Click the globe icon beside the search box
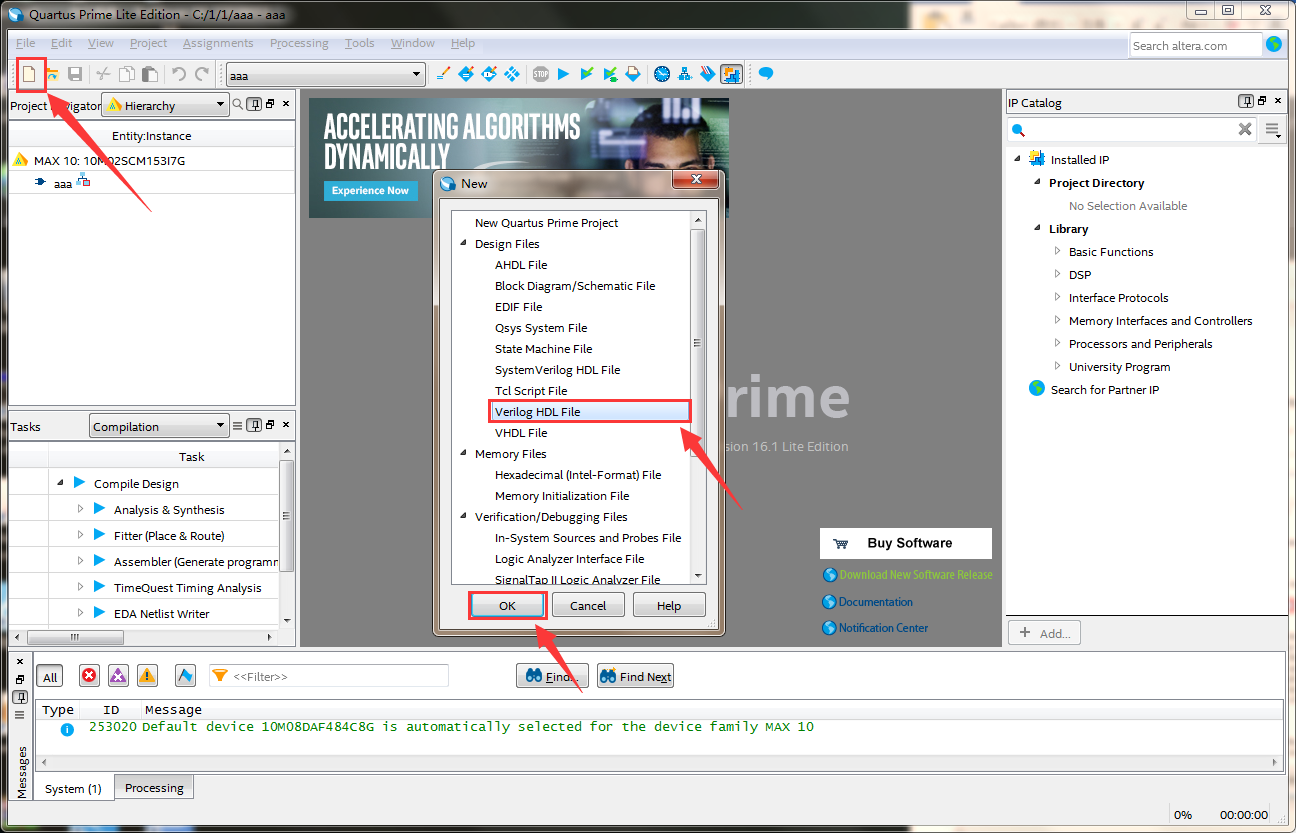Viewport: 1296px width, 833px height. tap(1274, 44)
